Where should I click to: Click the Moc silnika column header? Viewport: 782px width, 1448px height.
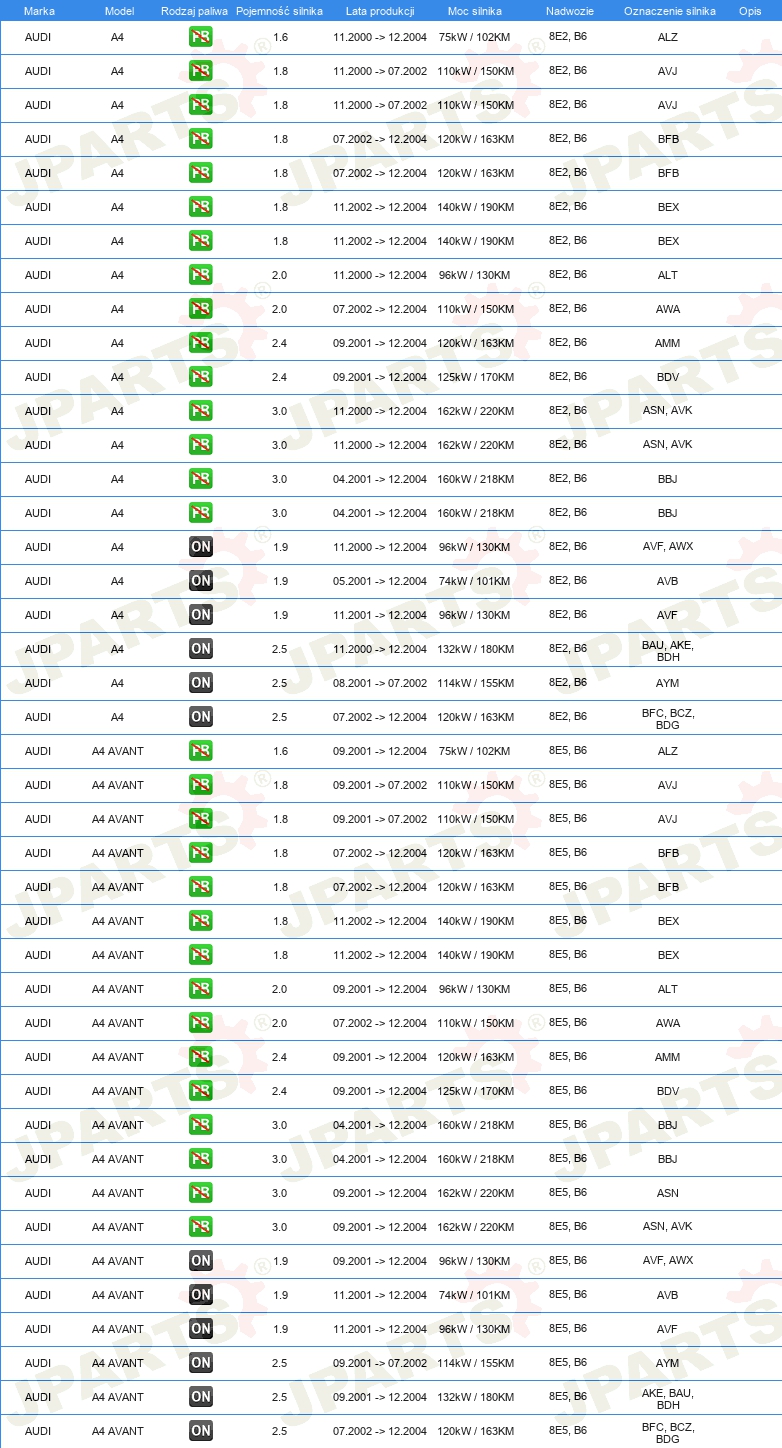475,11
